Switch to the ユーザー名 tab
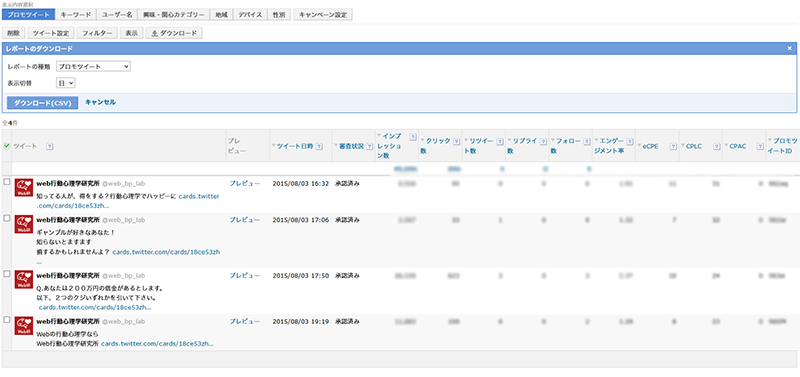800x377 pixels. point(116,15)
